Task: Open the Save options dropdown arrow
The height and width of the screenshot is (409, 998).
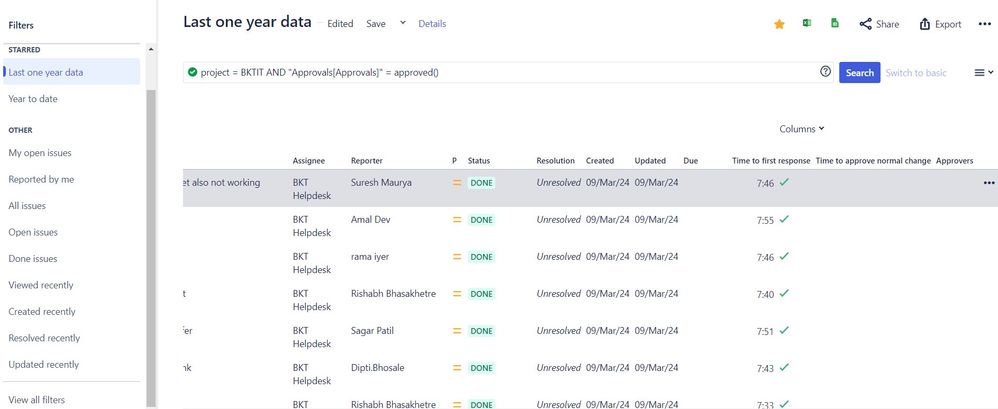Action: [x=402, y=23]
